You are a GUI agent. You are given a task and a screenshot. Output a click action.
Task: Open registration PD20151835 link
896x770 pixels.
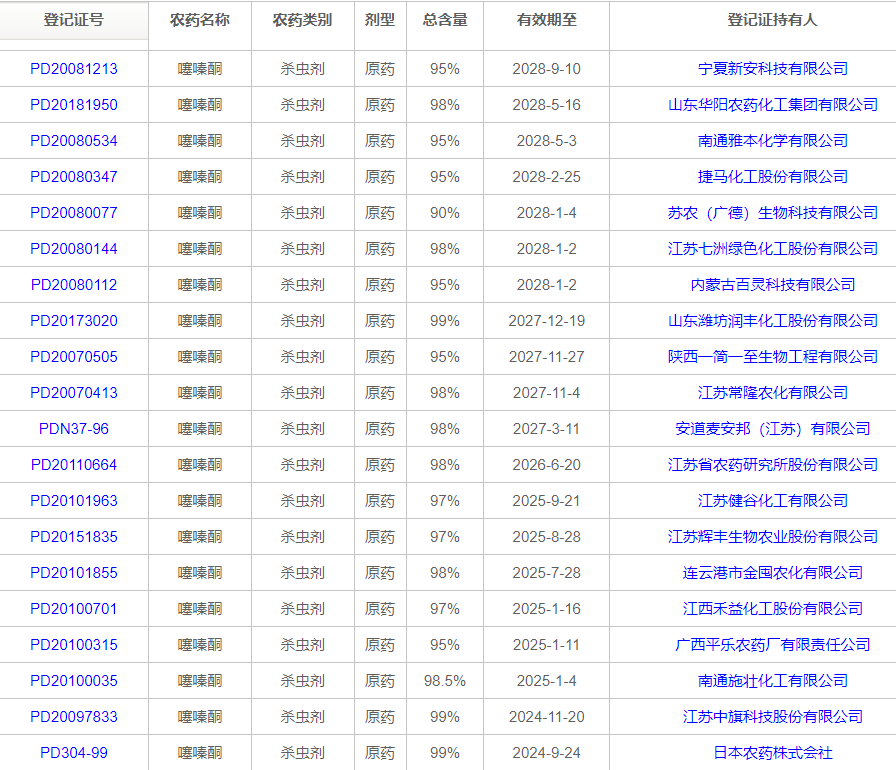click(x=74, y=537)
